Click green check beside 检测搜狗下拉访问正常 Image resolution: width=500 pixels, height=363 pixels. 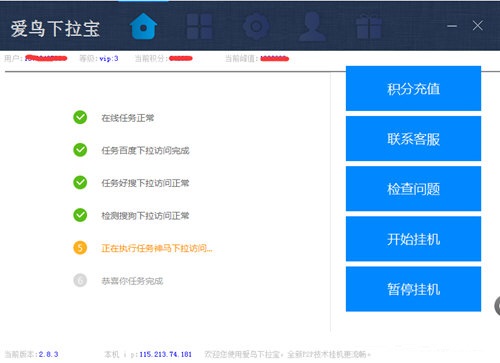(x=80, y=215)
